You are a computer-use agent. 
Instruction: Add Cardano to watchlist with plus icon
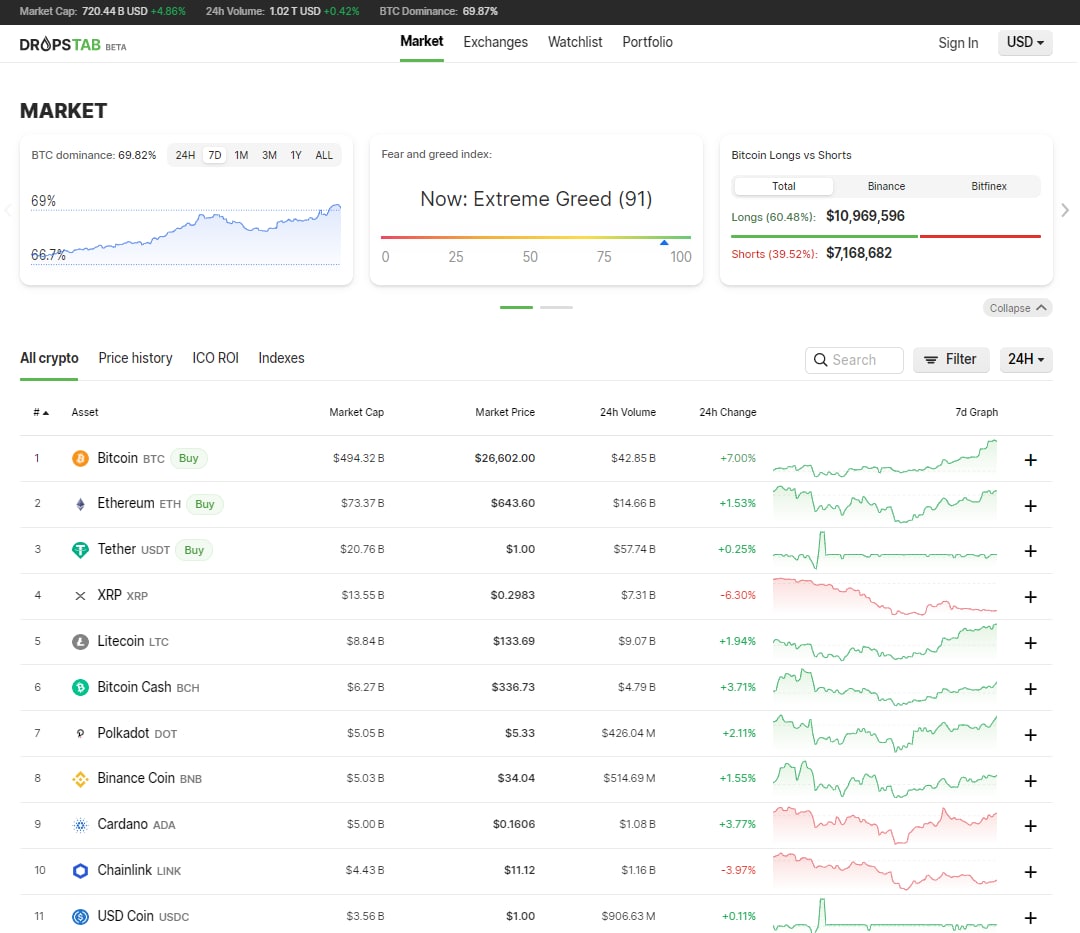1030,826
